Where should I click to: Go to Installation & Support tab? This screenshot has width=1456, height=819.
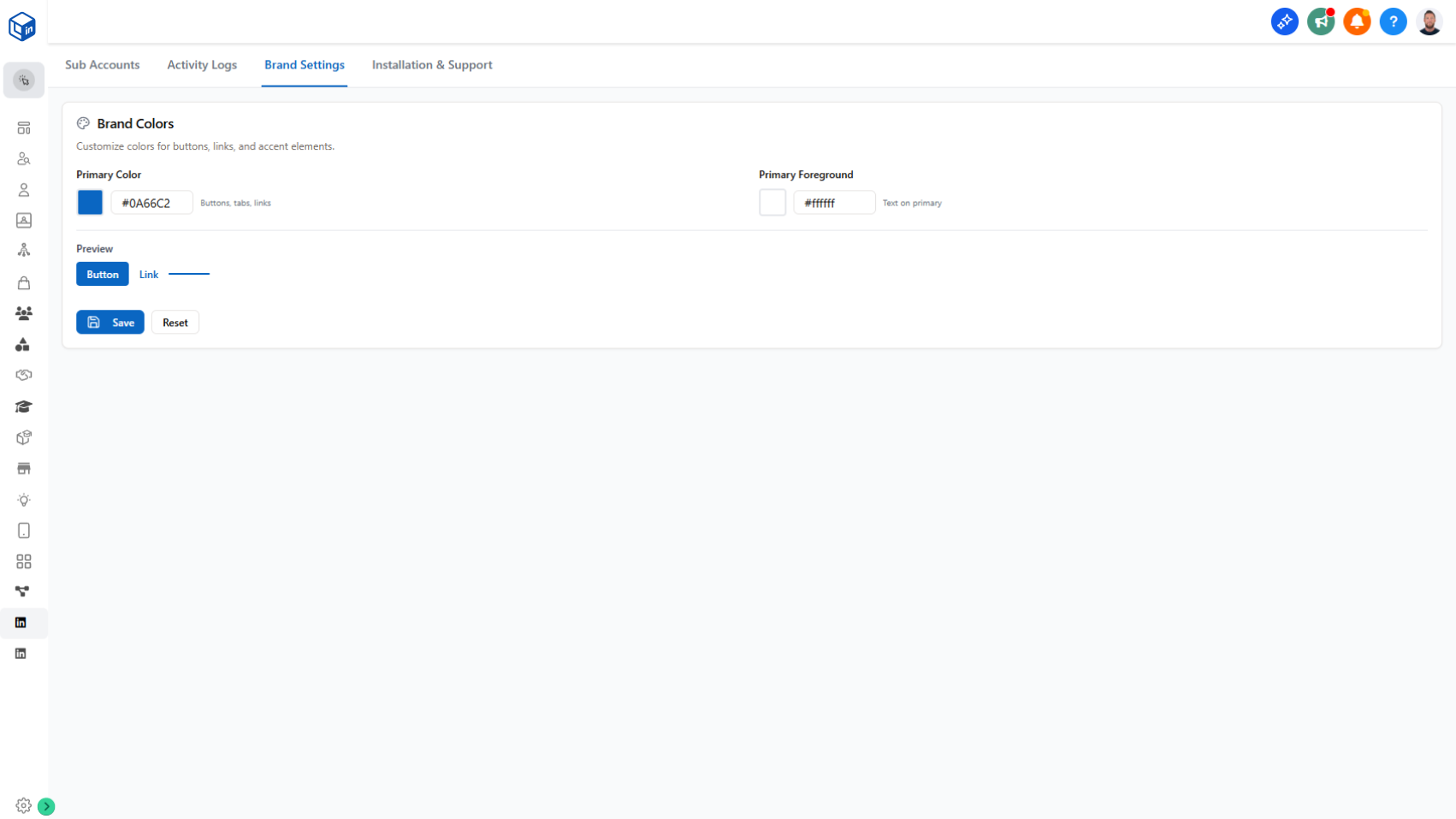tap(432, 65)
